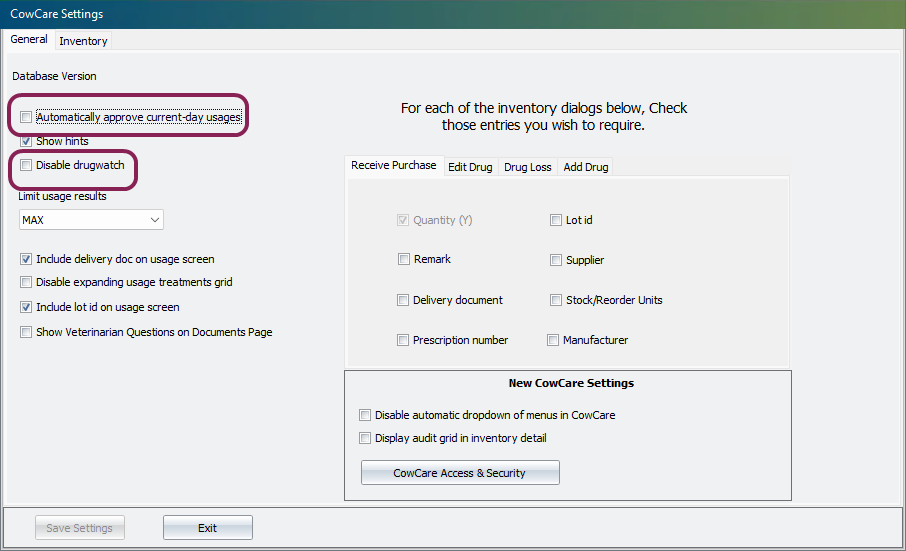Select the Add Drug tab
The width and height of the screenshot is (906, 551).
(x=586, y=167)
